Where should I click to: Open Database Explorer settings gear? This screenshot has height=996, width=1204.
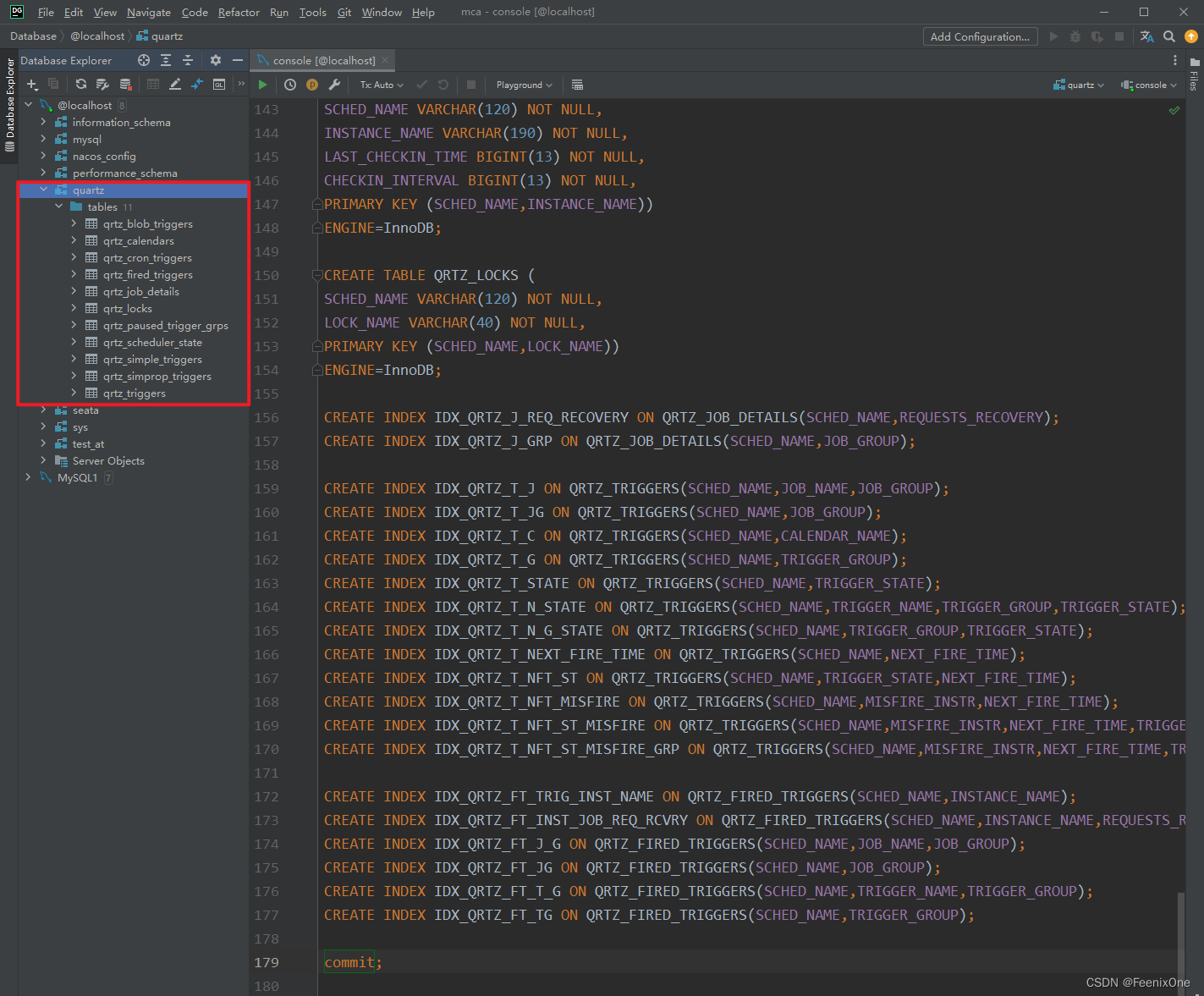(x=216, y=60)
